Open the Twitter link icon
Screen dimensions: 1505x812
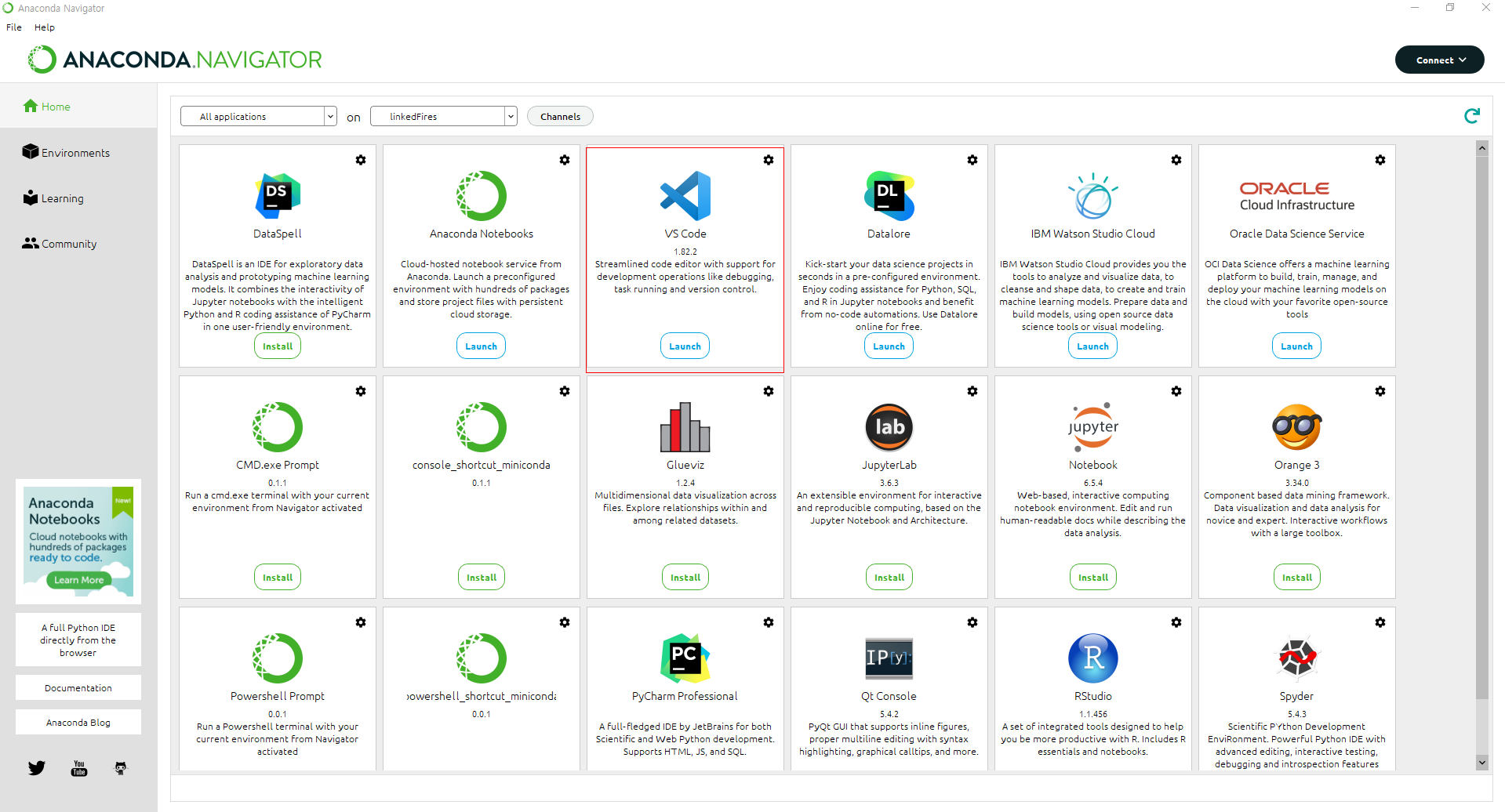[x=37, y=768]
